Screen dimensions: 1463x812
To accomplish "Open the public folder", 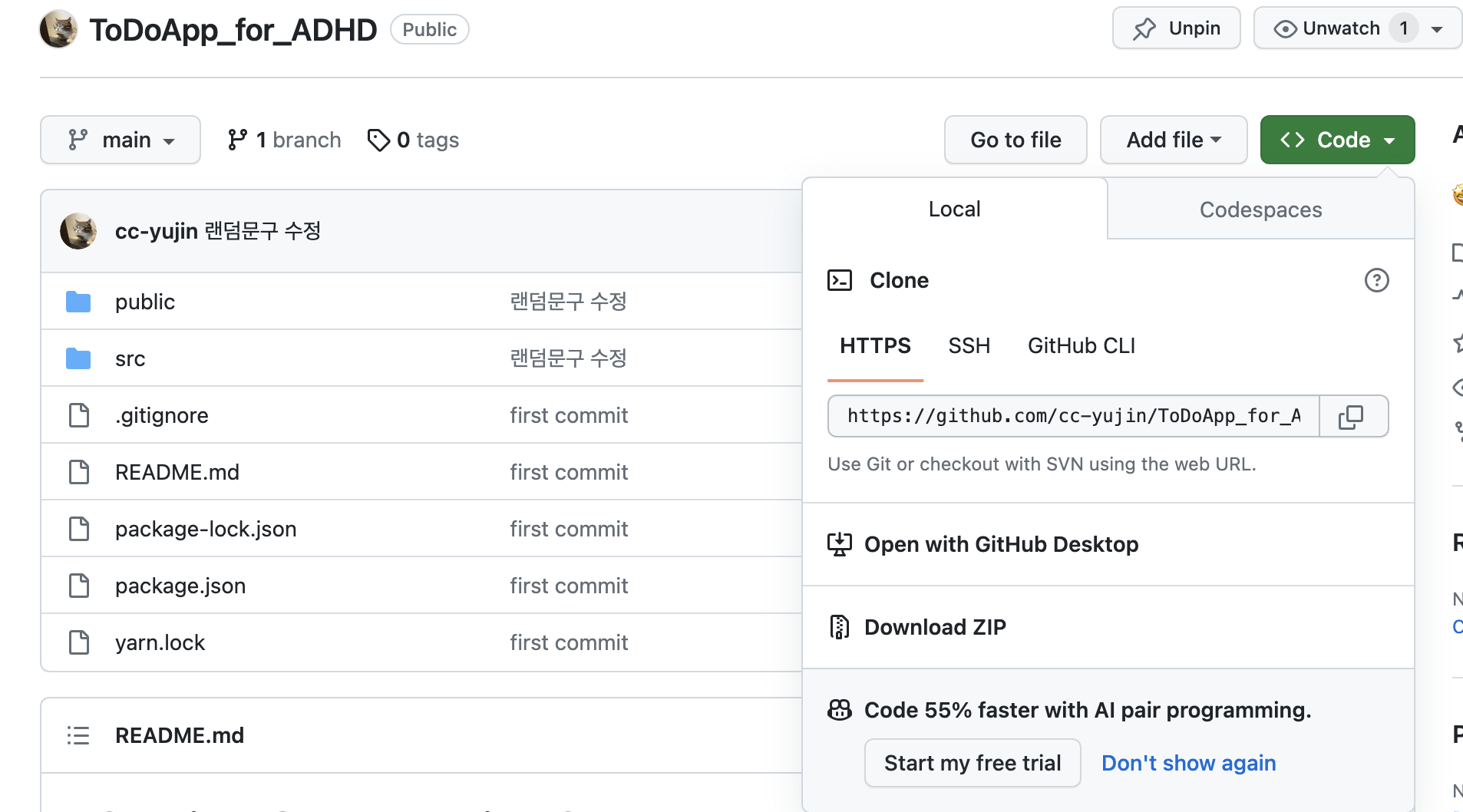I will [x=145, y=302].
